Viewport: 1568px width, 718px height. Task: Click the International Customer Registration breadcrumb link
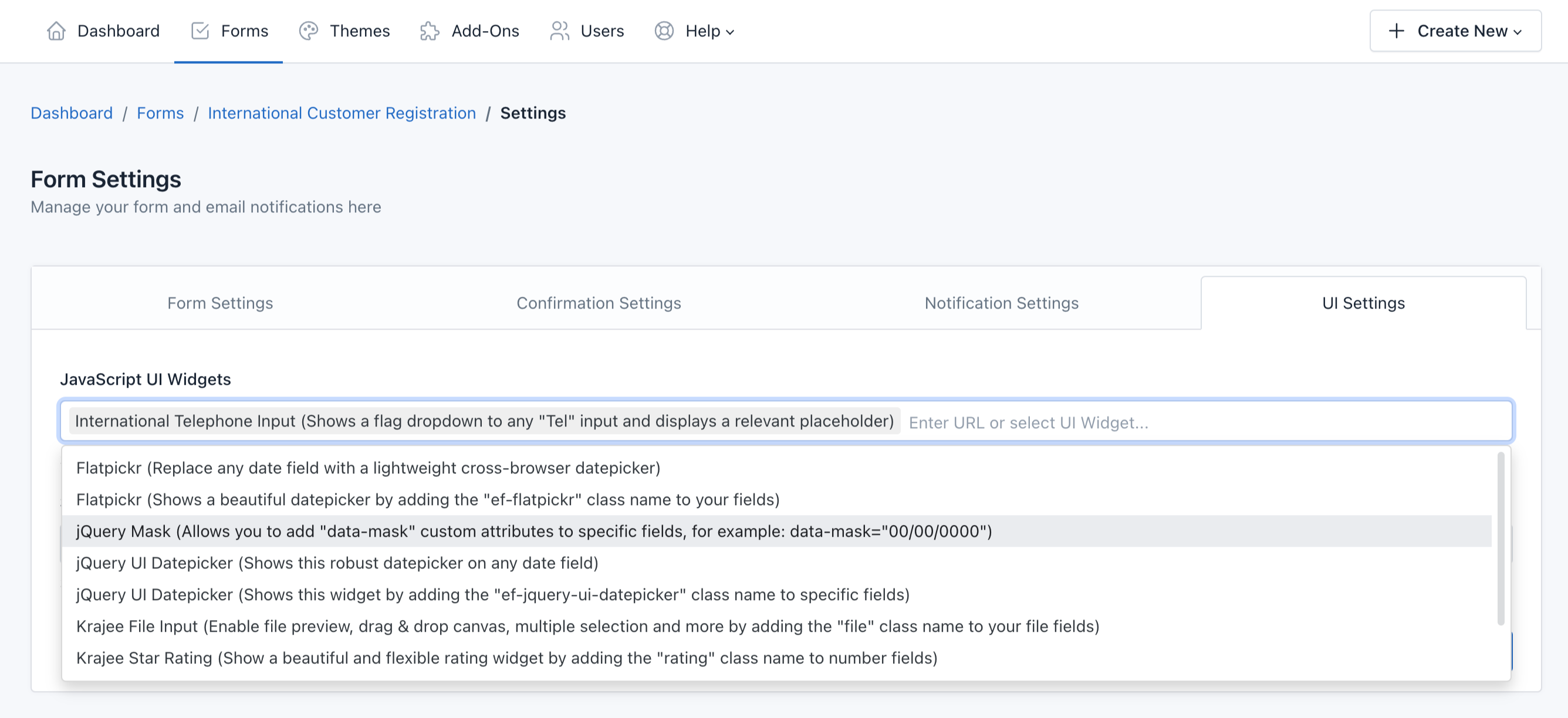click(342, 112)
